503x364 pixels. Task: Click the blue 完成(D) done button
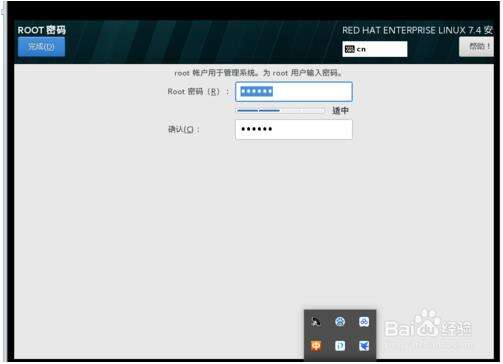click(x=41, y=47)
